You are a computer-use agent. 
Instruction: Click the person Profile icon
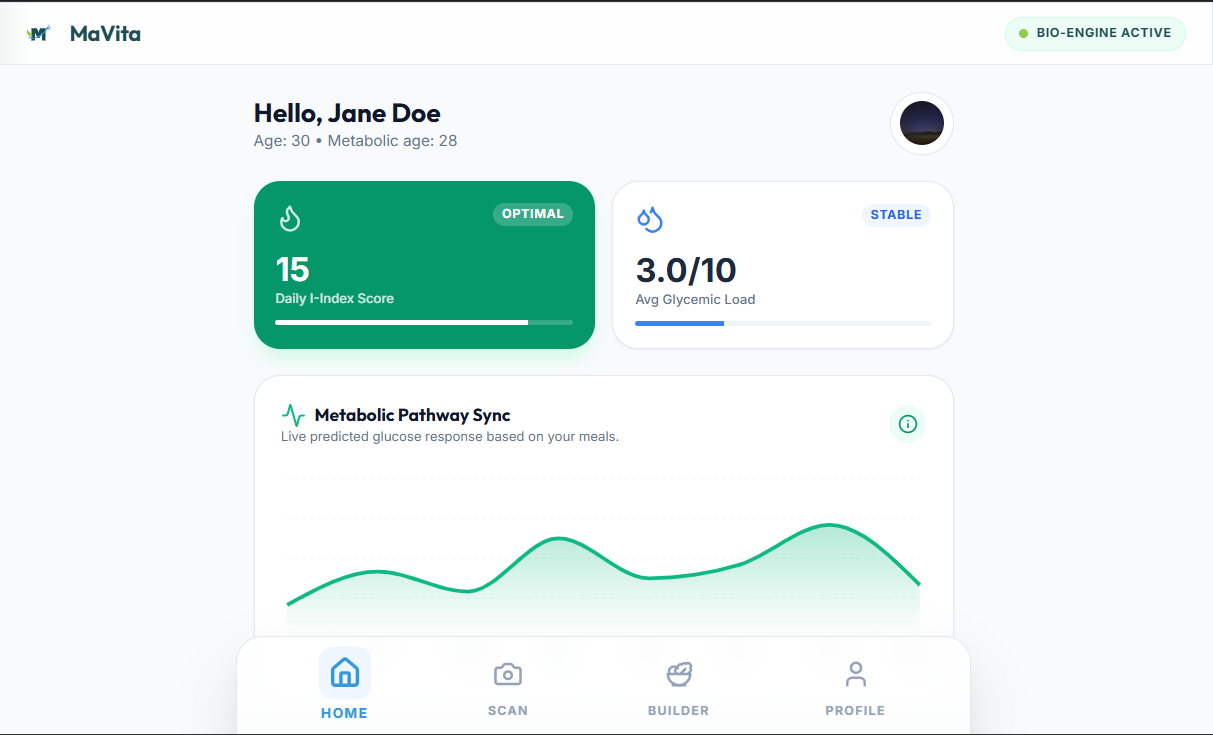coord(855,674)
